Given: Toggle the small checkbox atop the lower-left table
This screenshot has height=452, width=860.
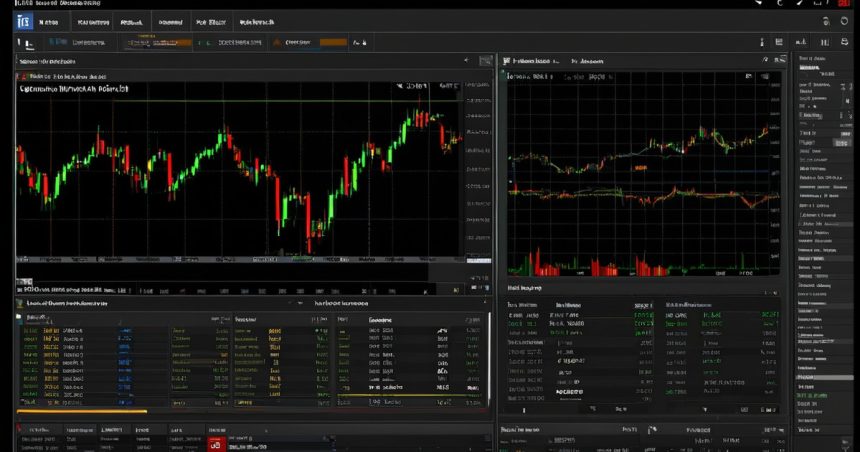Looking at the screenshot, I should [x=19, y=317].
